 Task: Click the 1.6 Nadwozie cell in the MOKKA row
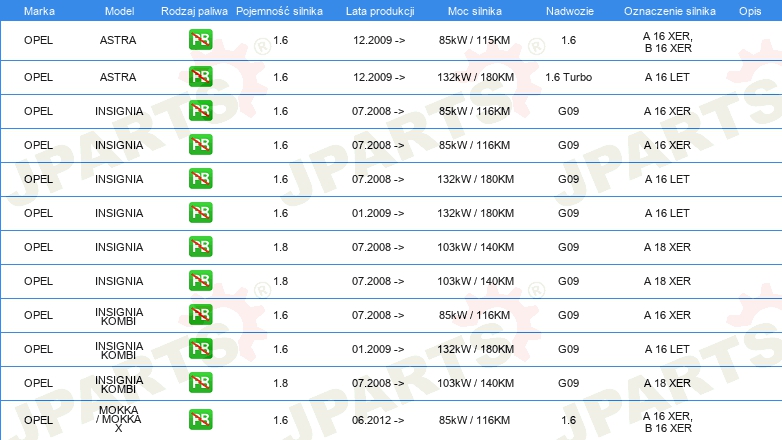(x=569, y=420)
